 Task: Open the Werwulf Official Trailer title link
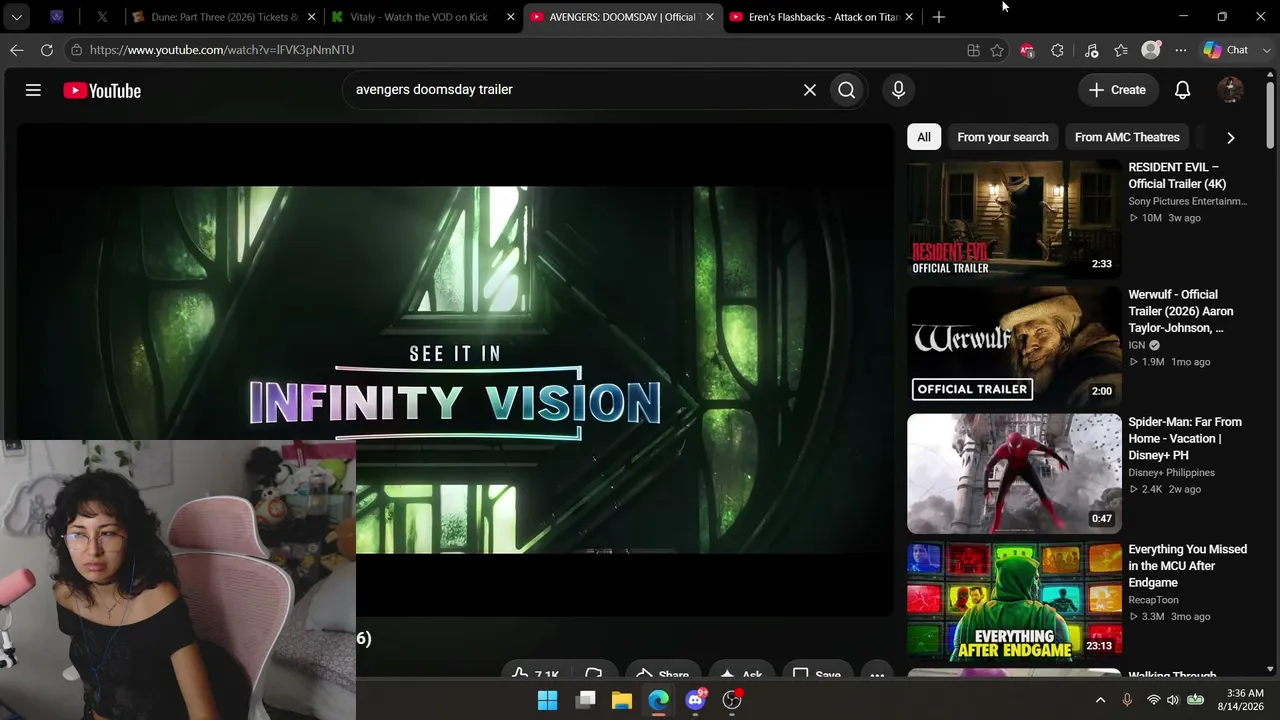tap(1181, 311)
